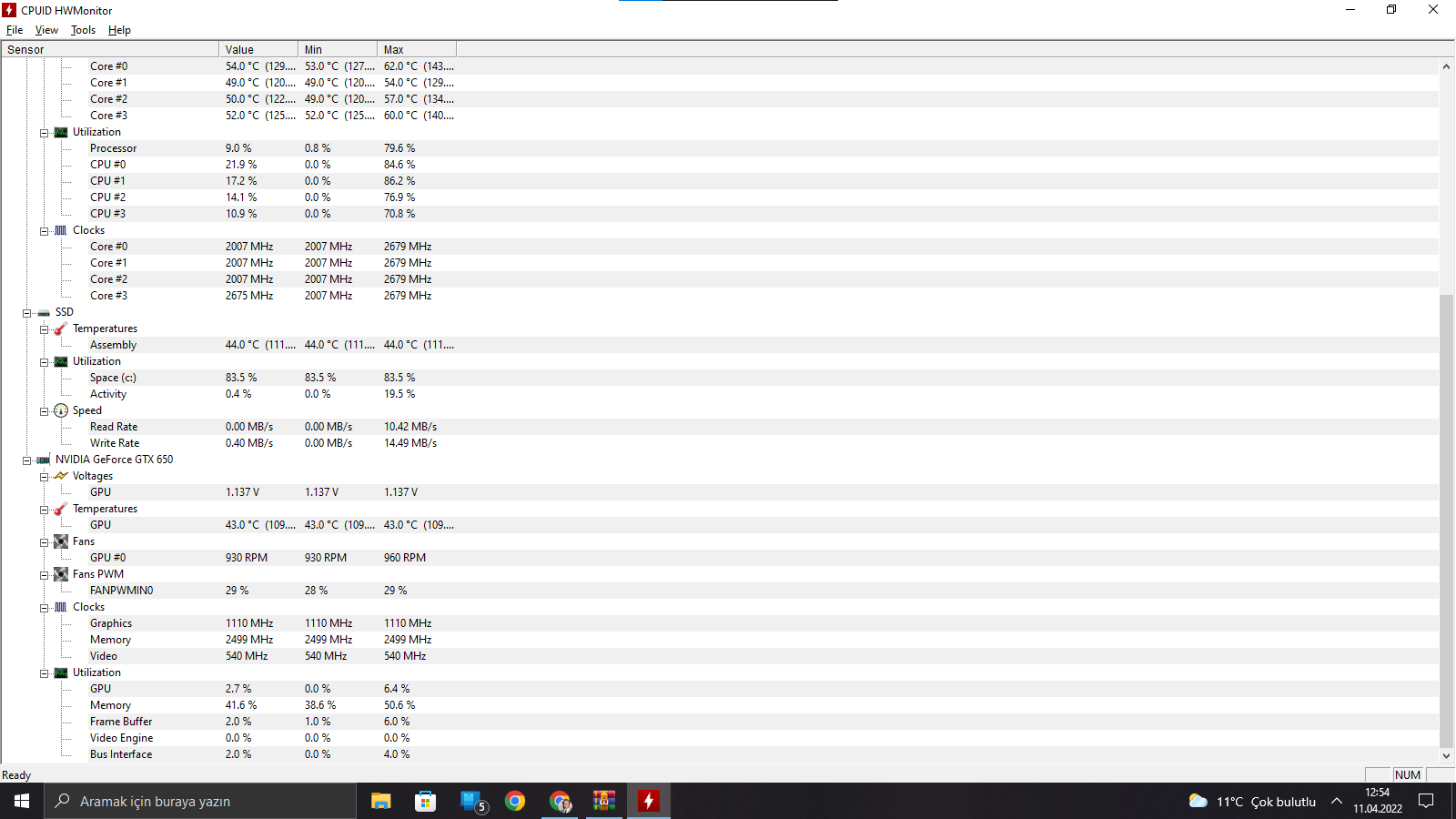Open the File menu
The width and height of the screenshot is (1456, 819).
click(x=15, y=30)
